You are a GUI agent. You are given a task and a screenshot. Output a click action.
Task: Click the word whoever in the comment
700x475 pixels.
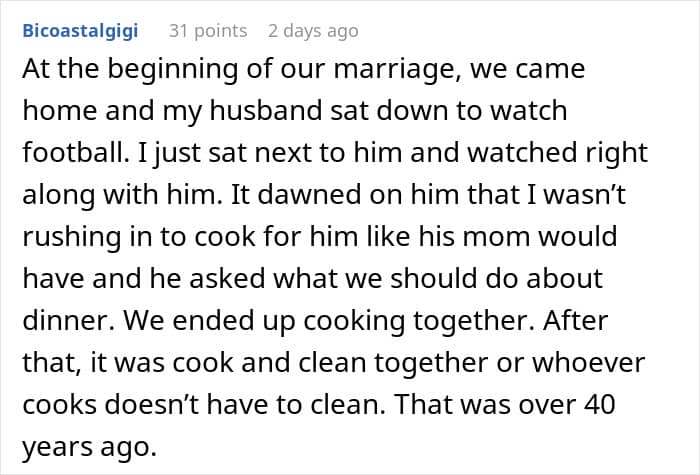click(588, 362)
